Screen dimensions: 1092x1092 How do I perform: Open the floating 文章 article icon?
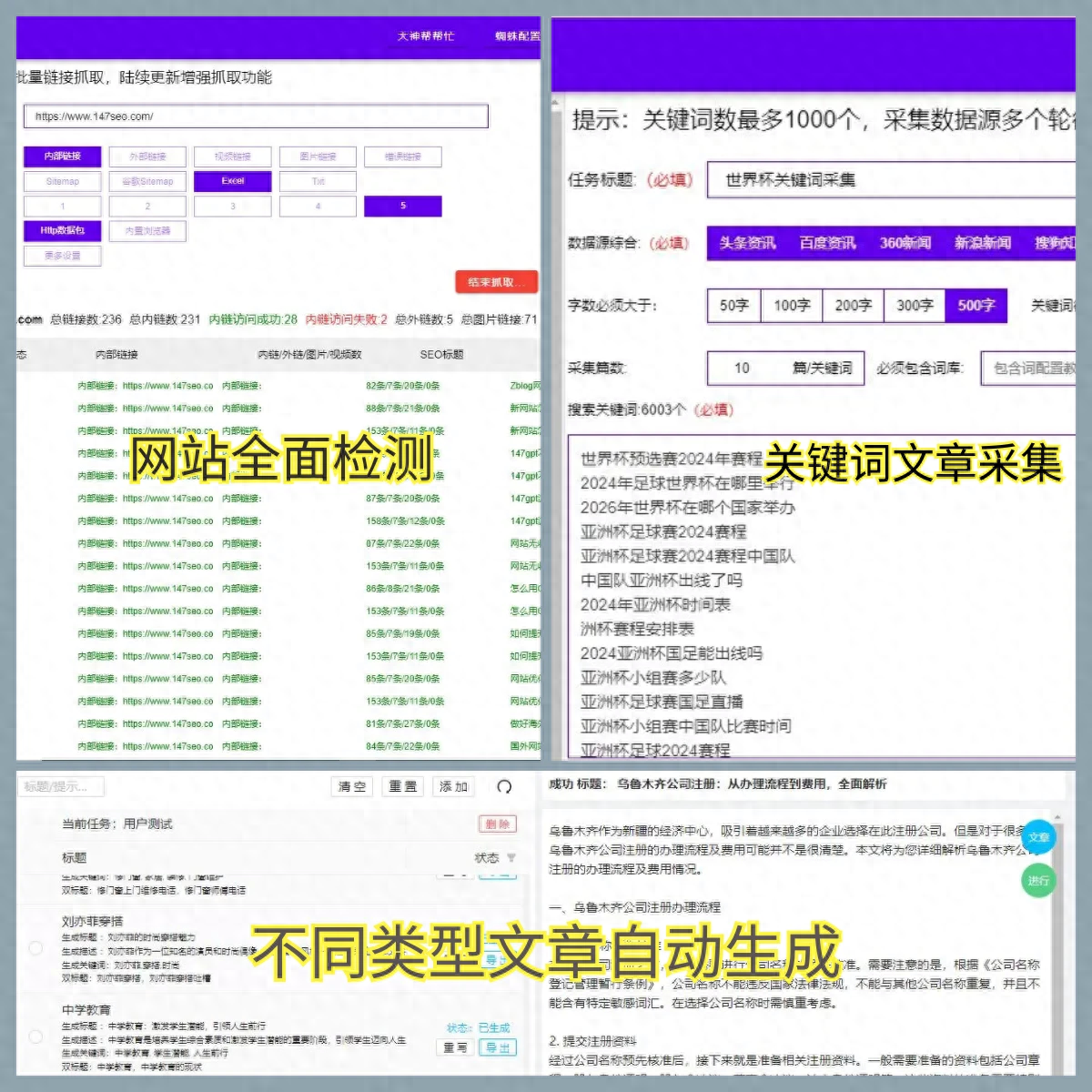pos(1038,837)
